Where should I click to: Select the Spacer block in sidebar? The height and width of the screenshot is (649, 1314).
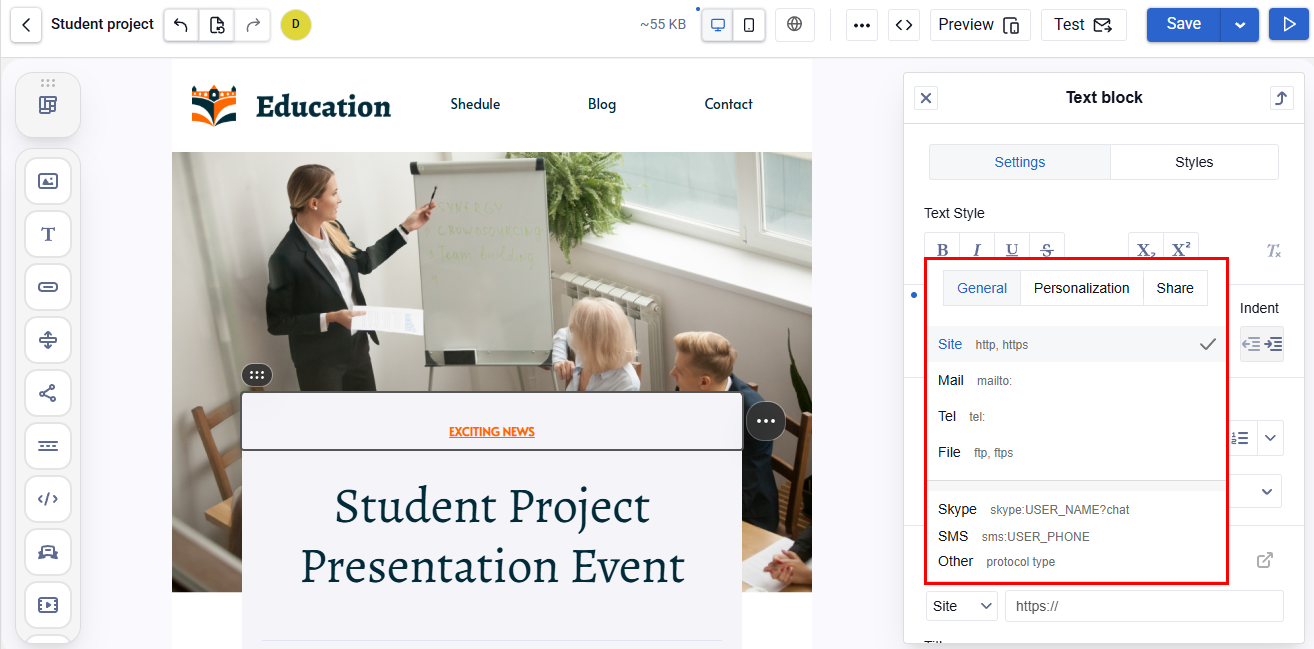coord(48,340)
